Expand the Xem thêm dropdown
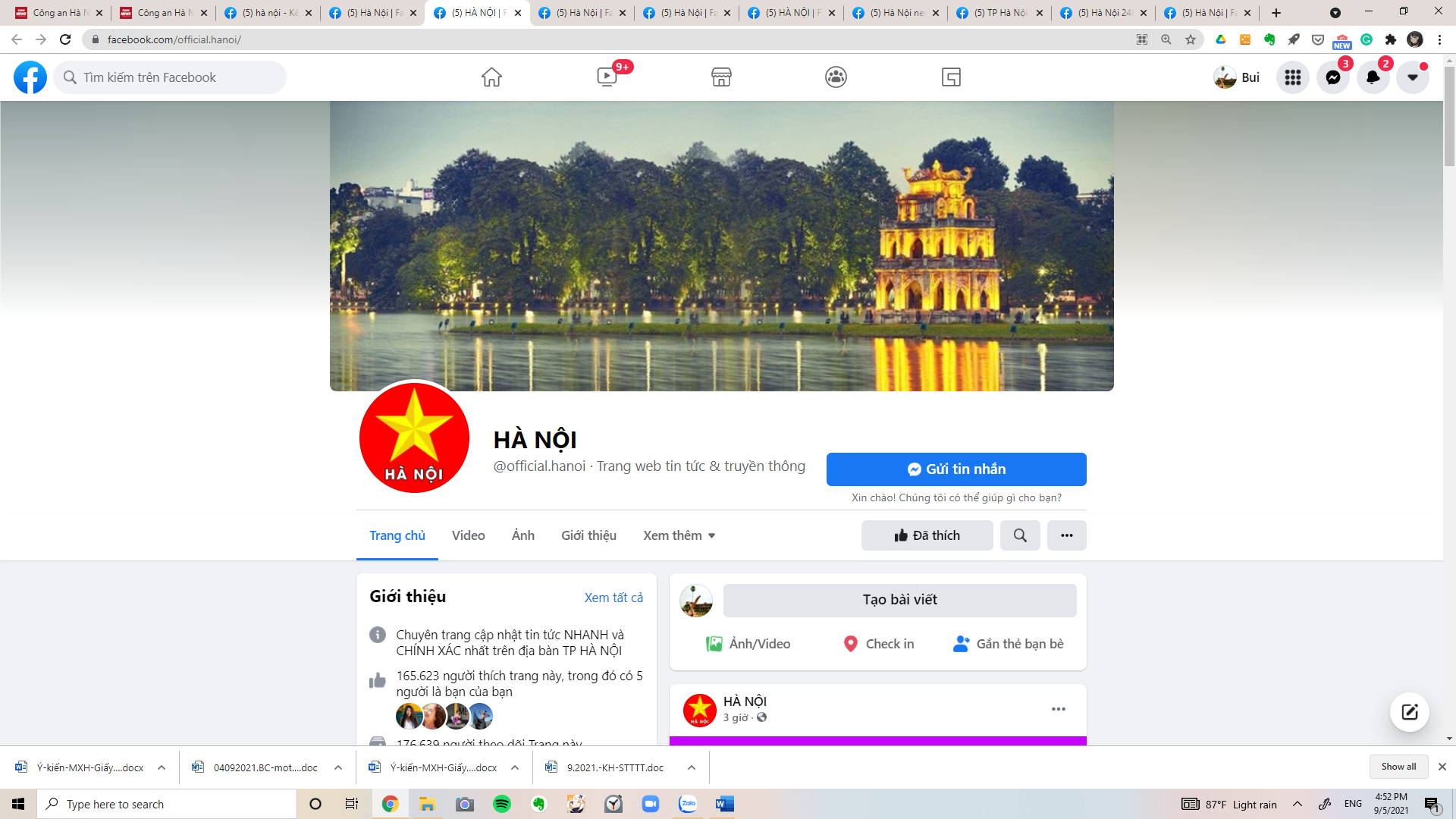Image resolution: width=1456 pixels, height=819 pixels. [679, 535]
